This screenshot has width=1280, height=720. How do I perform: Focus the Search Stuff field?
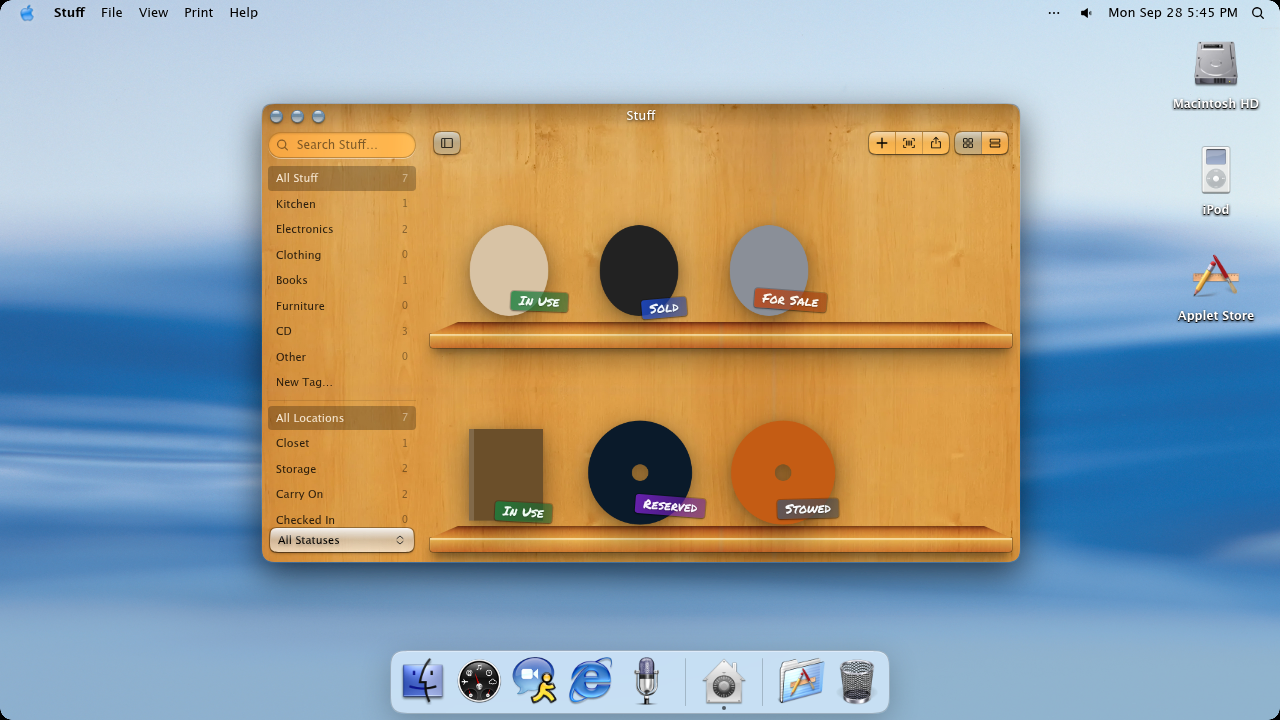coord(342,145)
